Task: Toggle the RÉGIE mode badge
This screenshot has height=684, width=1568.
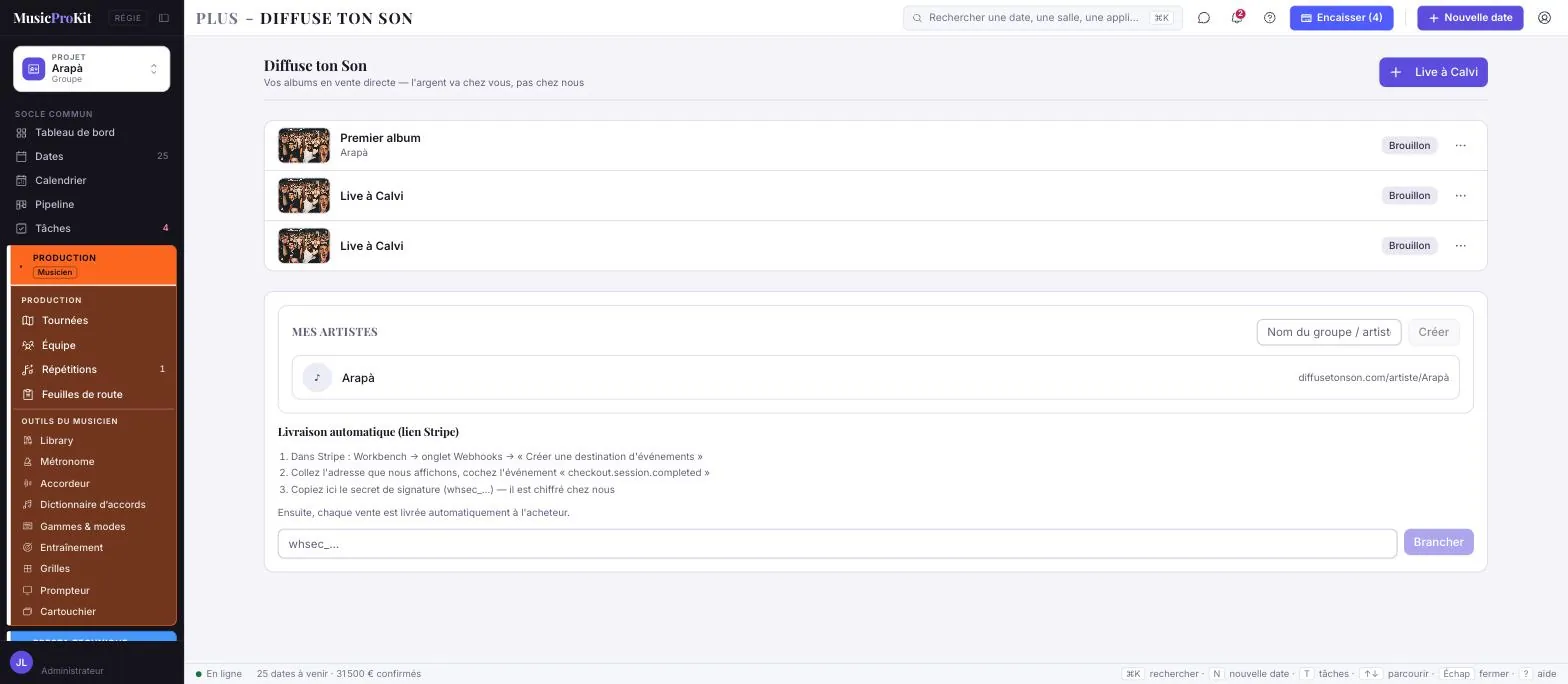Action: 128,18
